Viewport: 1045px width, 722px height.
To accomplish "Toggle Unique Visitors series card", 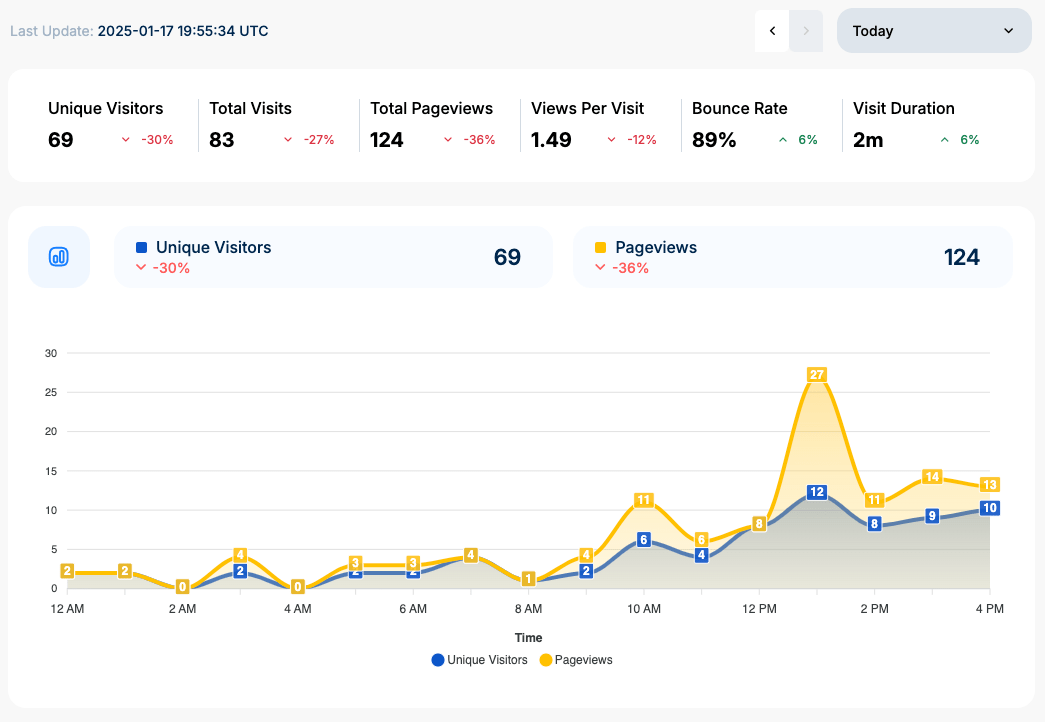I will [x=333, y=257].
